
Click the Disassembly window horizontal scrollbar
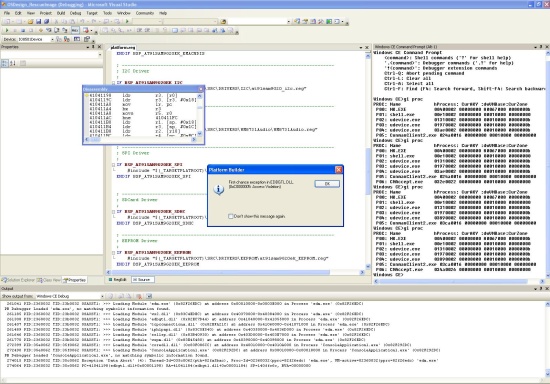140,140
